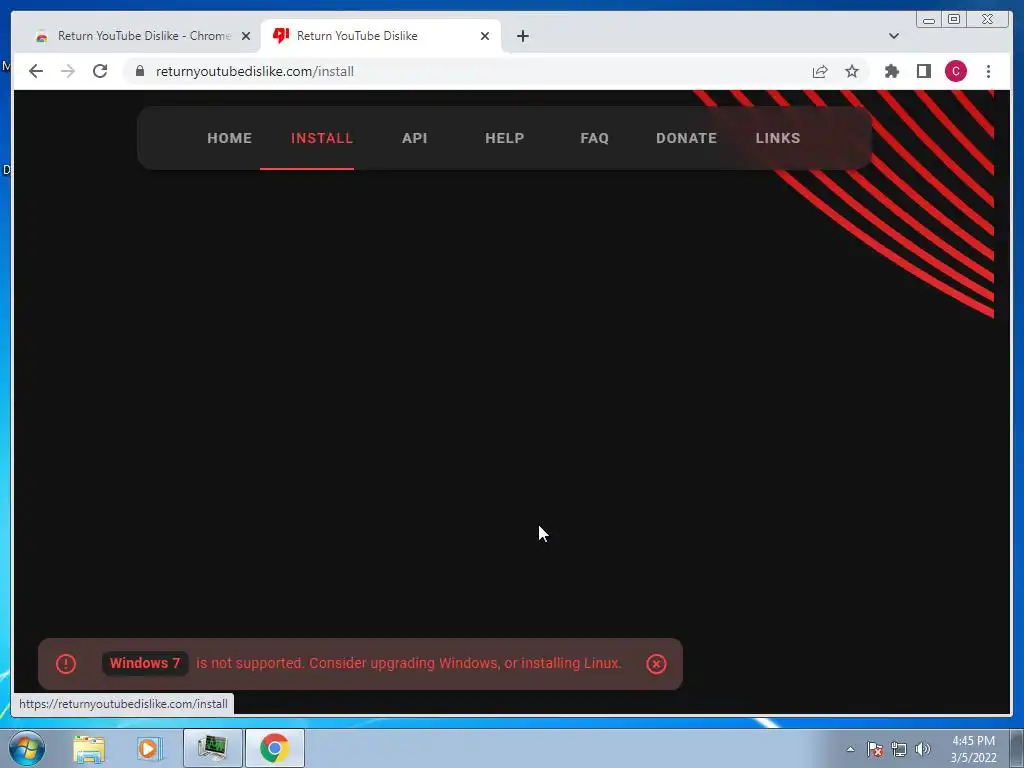The height and width of the screenshot is (768, 1024).
Task: Click the Show desktop button
Action: pos(1017,748)
